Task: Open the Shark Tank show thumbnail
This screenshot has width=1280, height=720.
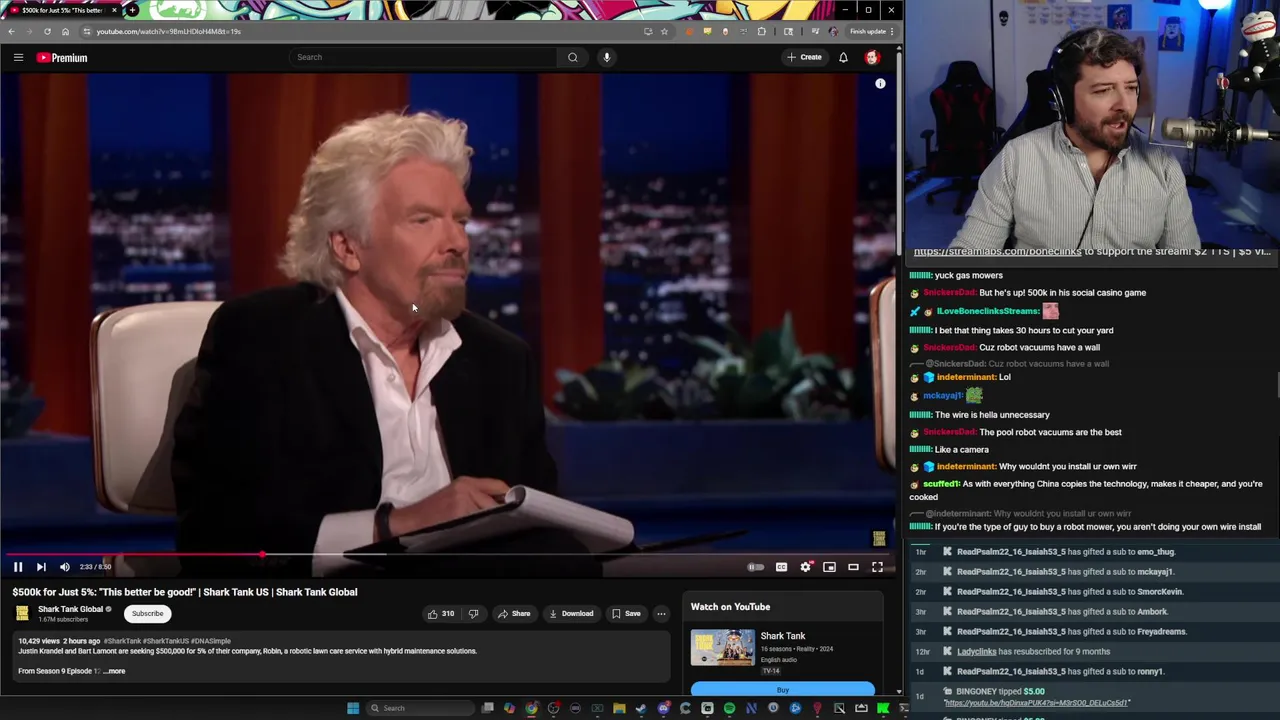Action: [x=722, y=647]
